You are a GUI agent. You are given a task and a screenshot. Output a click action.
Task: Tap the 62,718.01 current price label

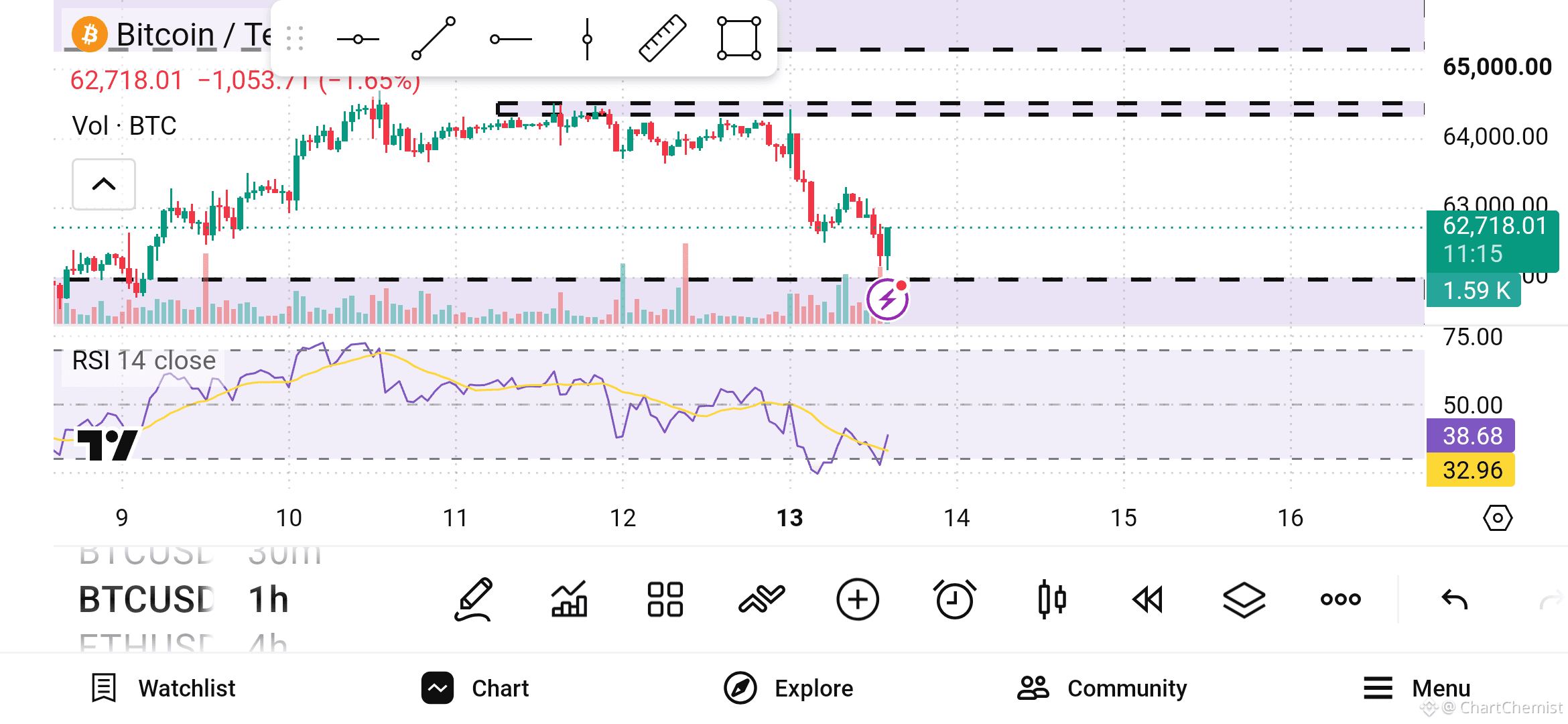click(x=1493, y=241)
